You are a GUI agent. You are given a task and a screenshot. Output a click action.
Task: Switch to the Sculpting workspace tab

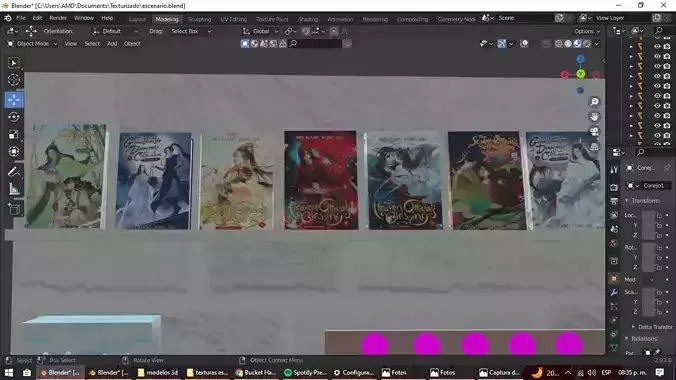[199, 19]
